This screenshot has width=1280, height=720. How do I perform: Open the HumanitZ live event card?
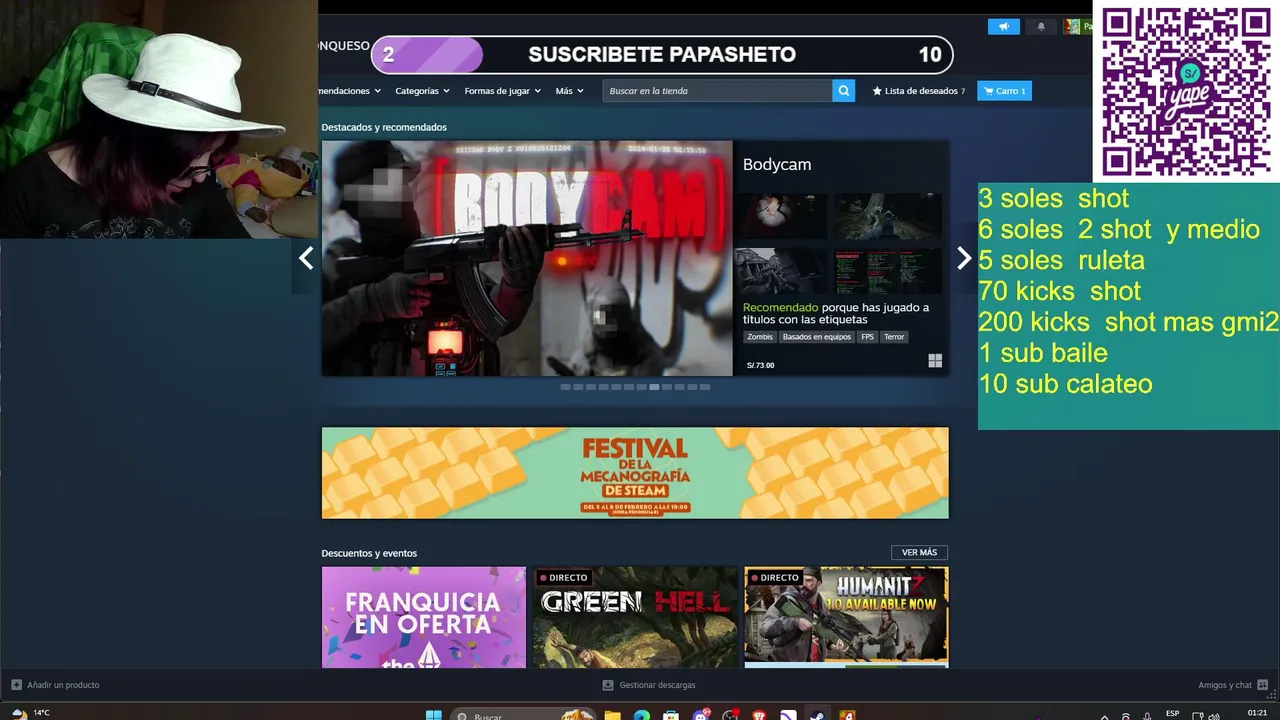click(x=846, y=617)
